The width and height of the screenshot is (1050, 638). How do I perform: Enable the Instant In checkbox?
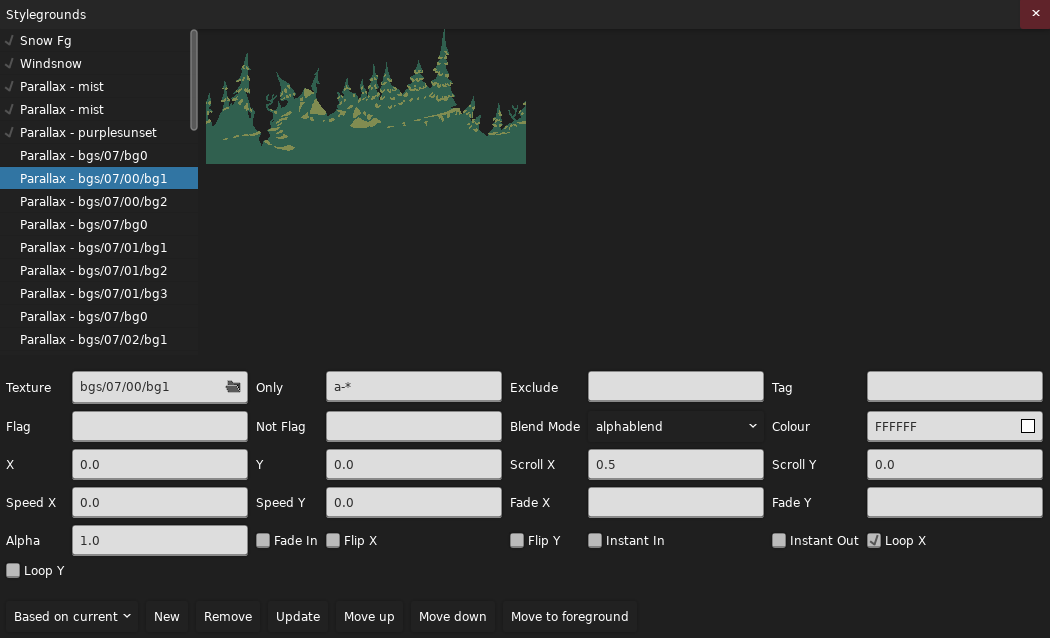(x=595, y=540)
